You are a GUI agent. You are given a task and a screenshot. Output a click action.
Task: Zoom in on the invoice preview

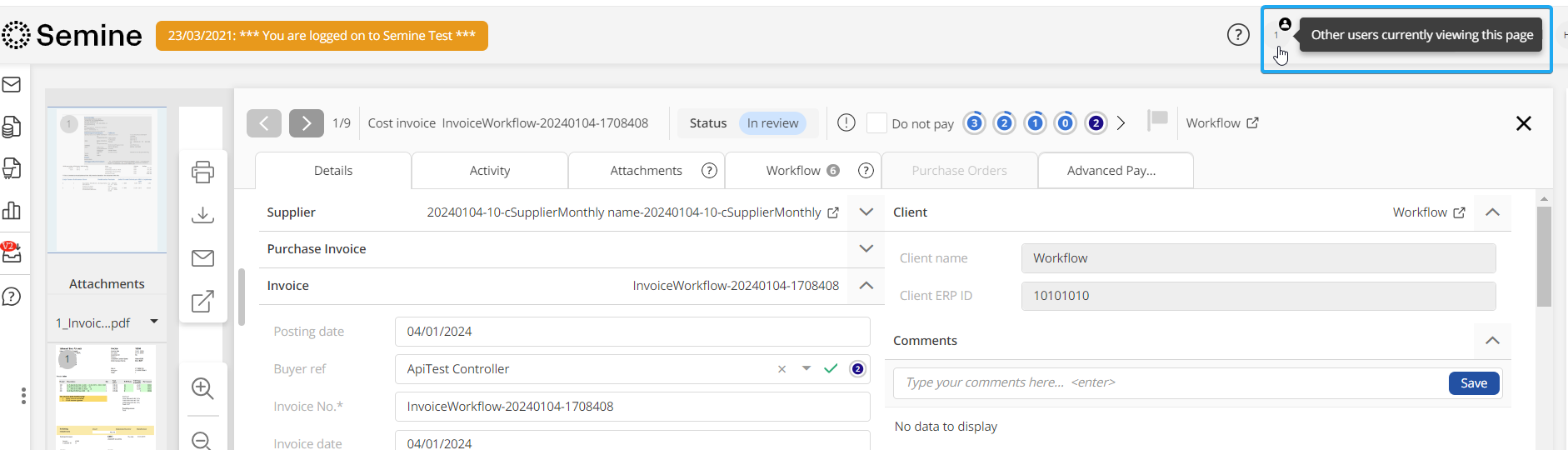(x=202, y=388)
